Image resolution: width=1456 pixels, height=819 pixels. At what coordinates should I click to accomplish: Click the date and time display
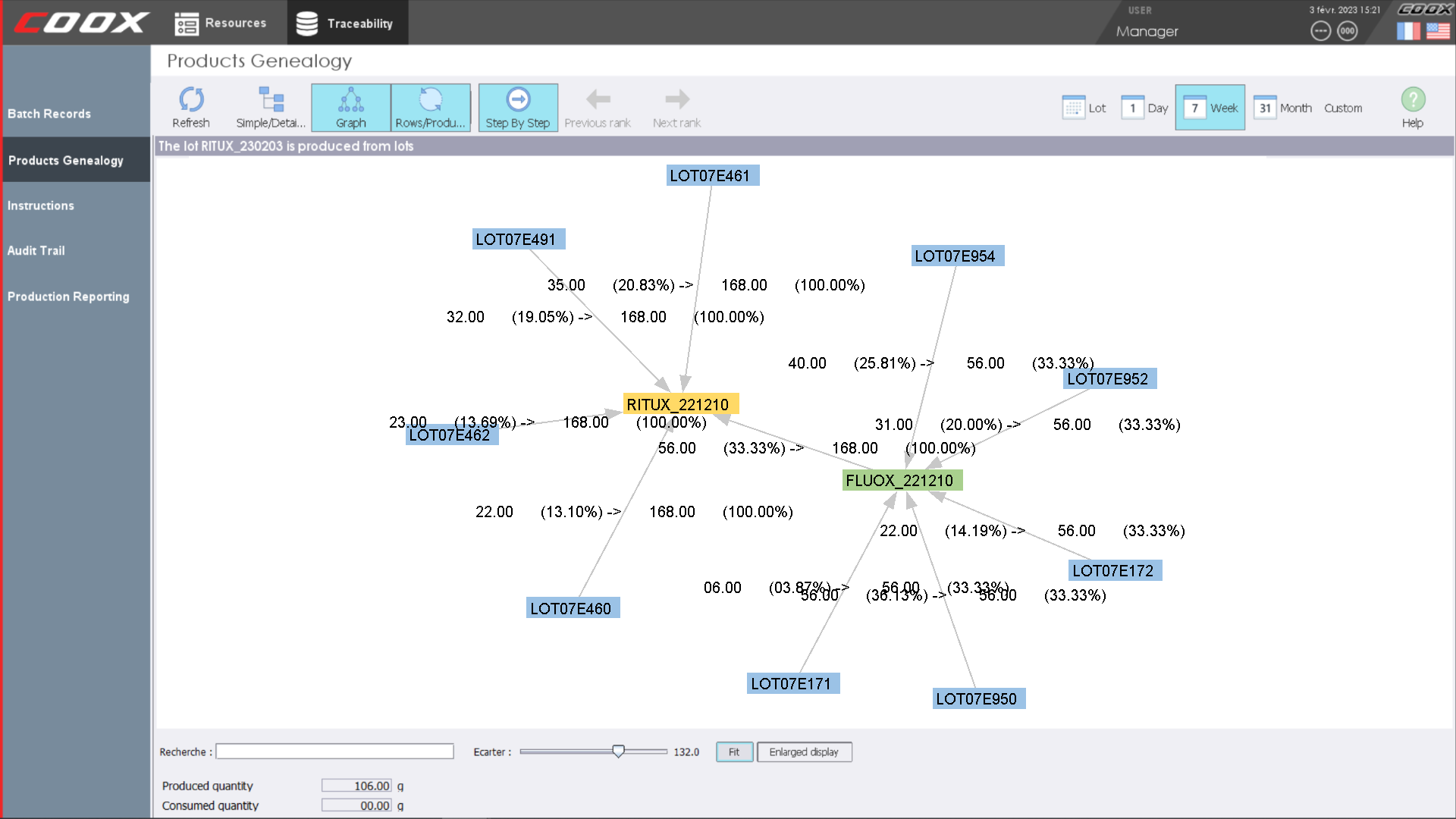(1345, 10)
